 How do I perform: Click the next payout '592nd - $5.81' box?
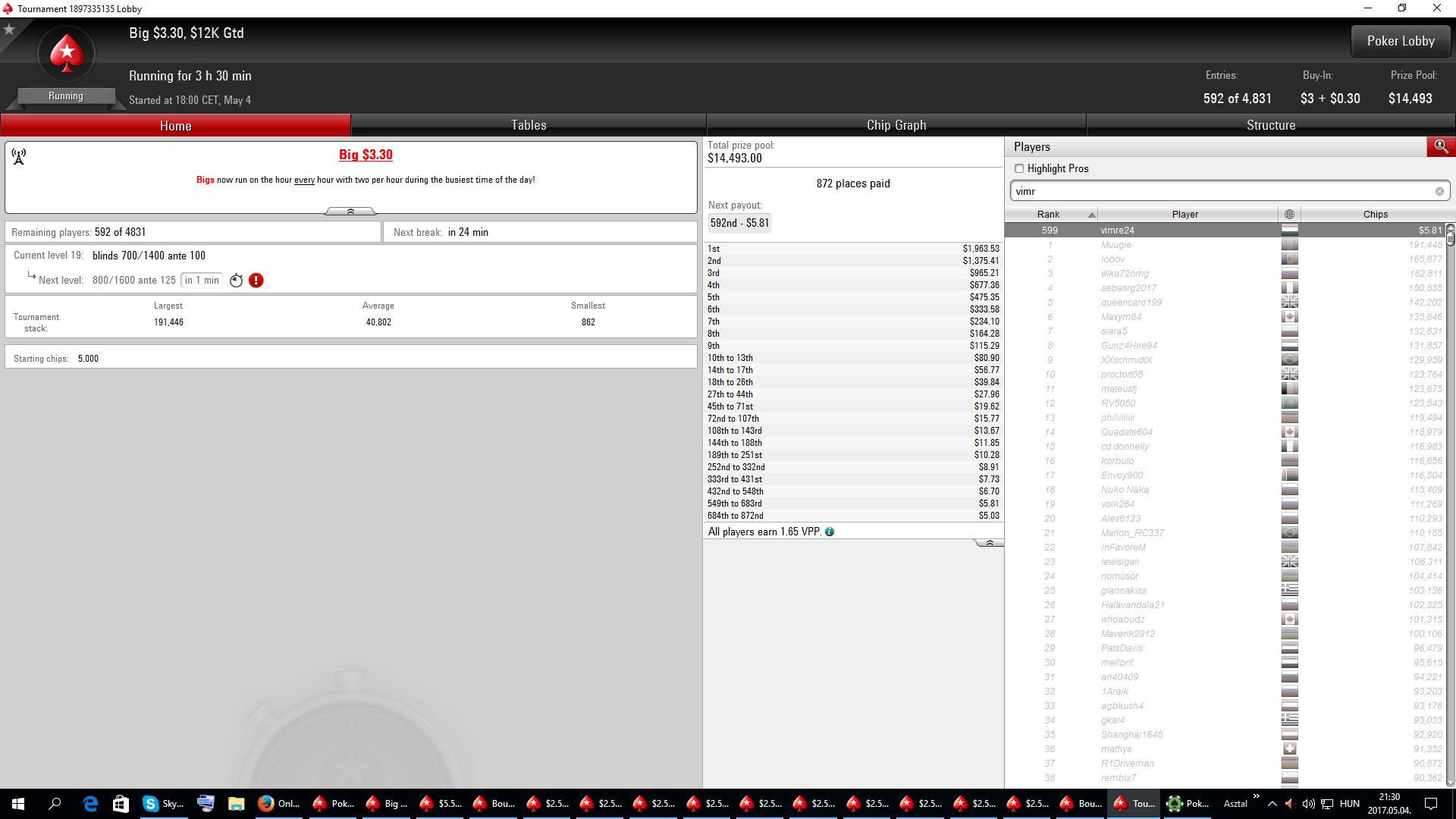click(739, 223)
